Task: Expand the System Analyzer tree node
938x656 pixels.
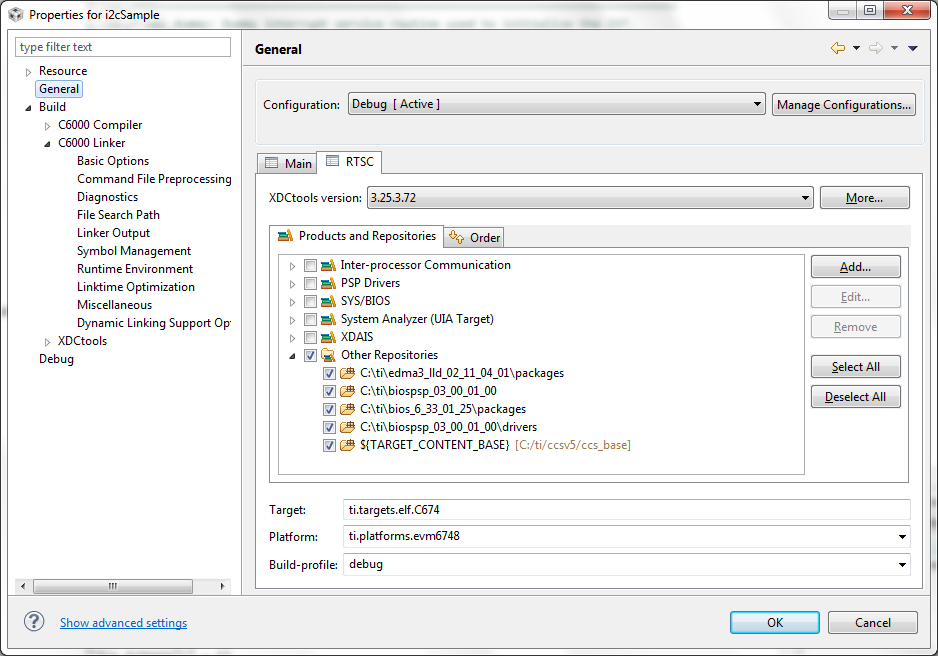Action: tap(293, 320)
